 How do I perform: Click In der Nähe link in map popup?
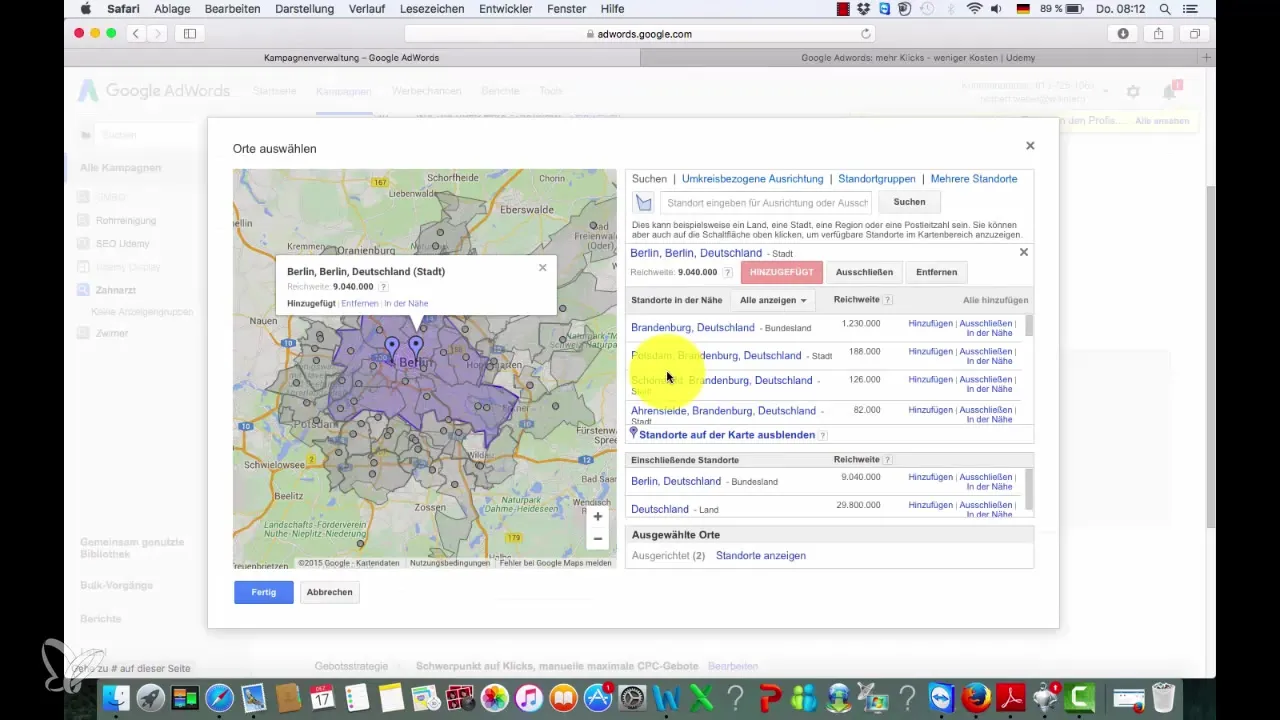tap(406, 303)
